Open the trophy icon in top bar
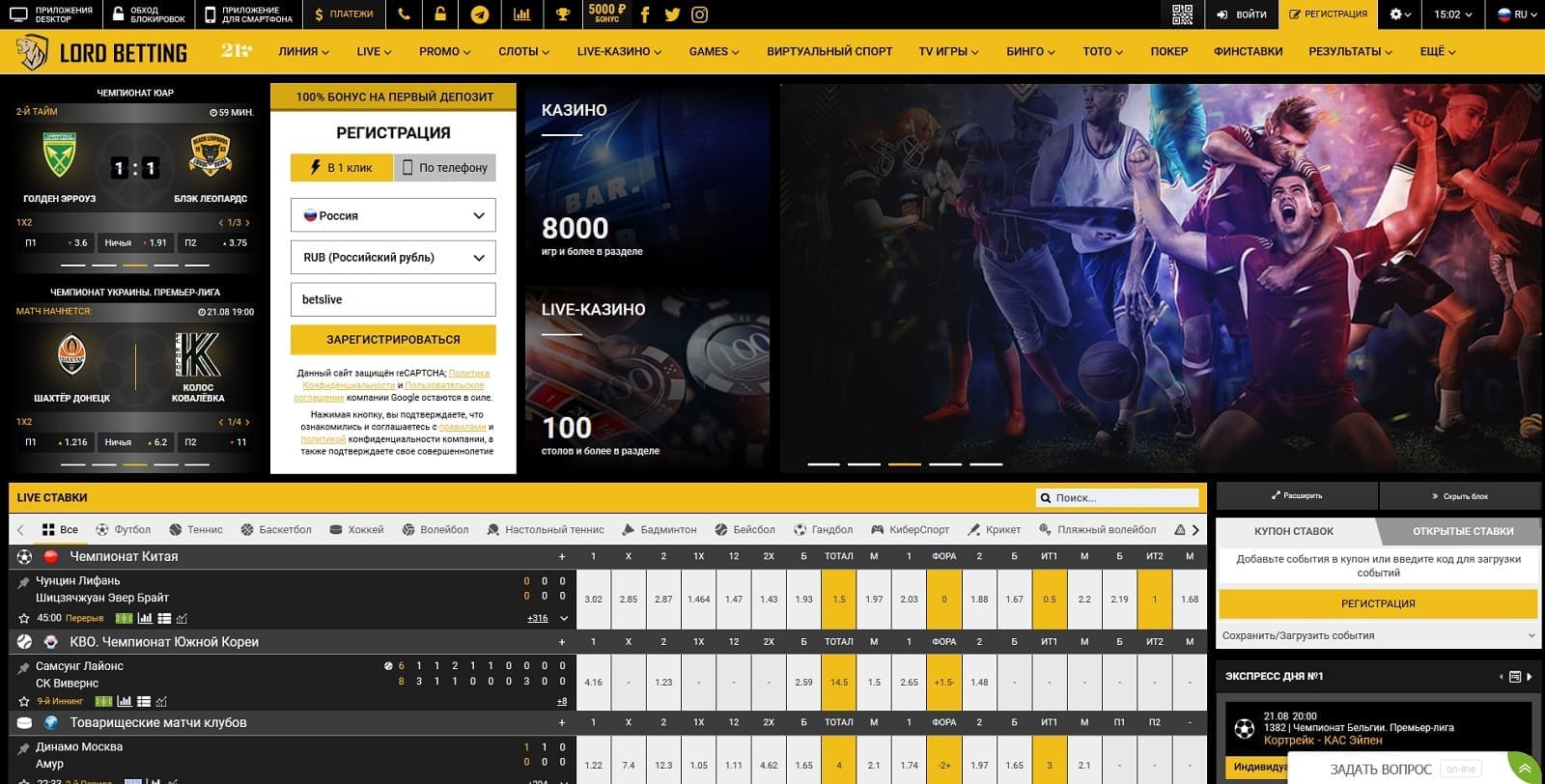Image resolution: width=1545 pixels, height=784 pixels. click(x=563, y=14)
